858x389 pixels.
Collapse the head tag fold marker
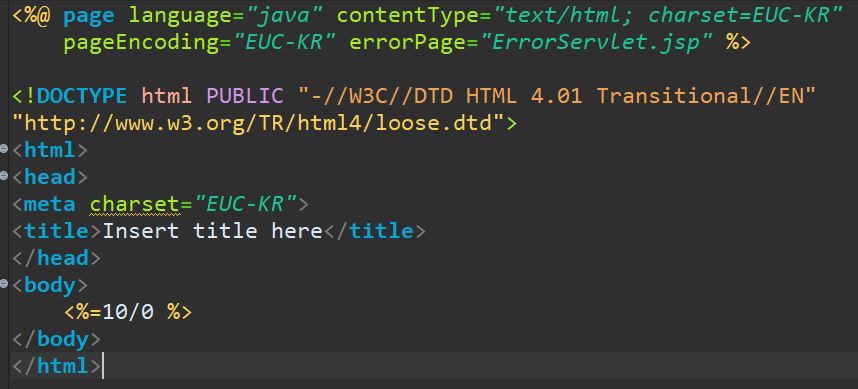point(4,176)
